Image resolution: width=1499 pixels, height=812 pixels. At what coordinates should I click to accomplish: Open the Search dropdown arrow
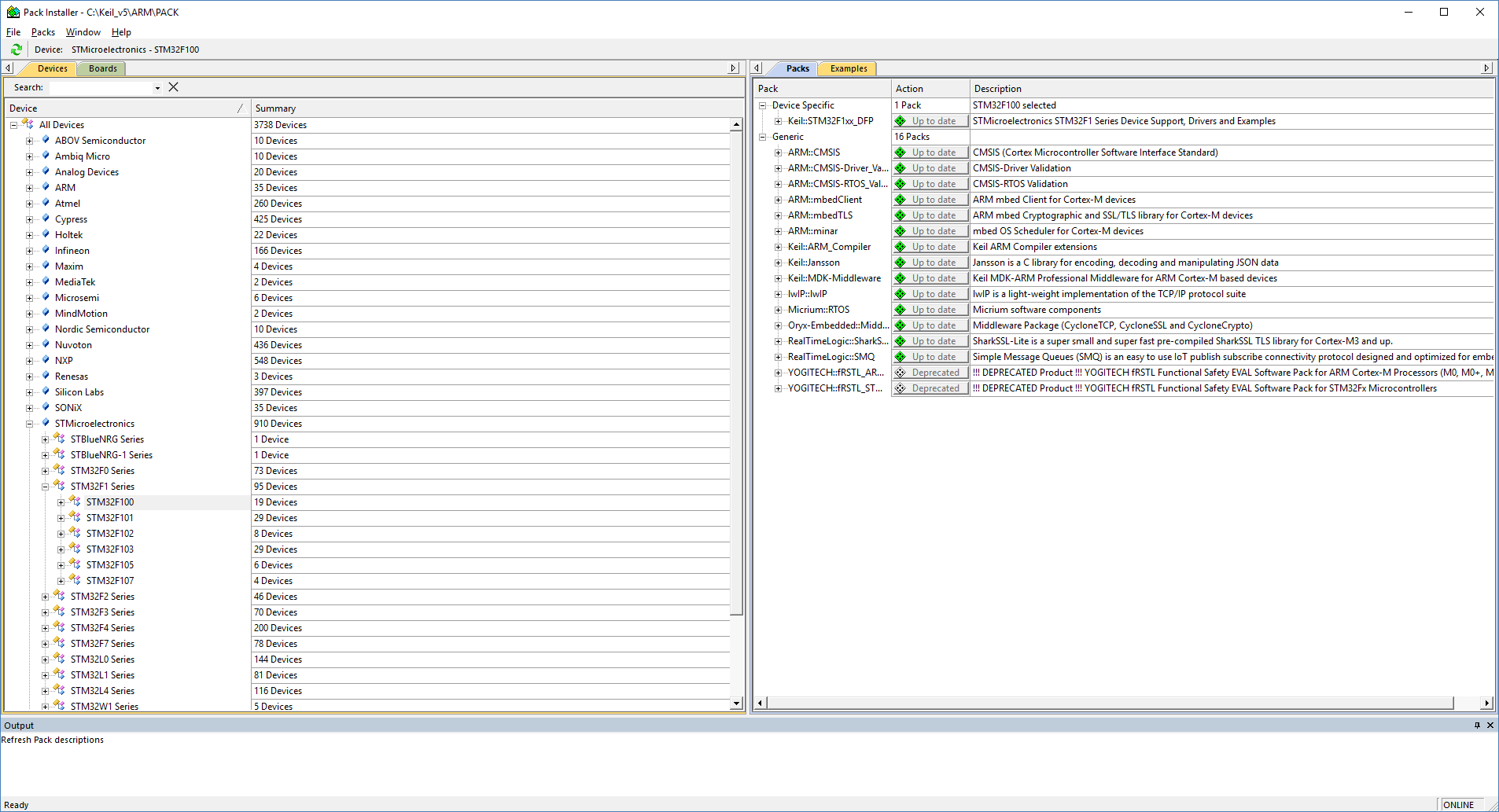(157, 88)
